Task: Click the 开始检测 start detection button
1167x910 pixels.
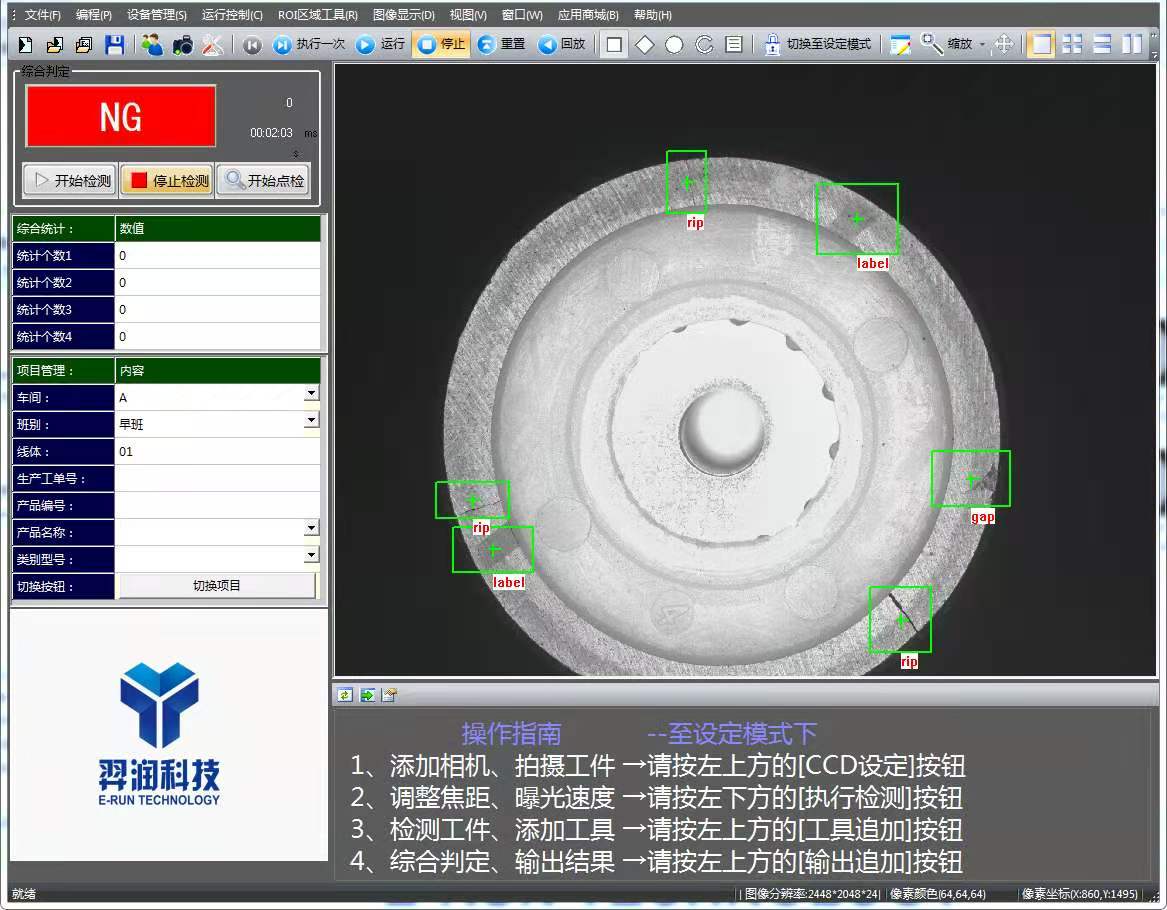Action: pyautogui.click(x=70, y=181)
